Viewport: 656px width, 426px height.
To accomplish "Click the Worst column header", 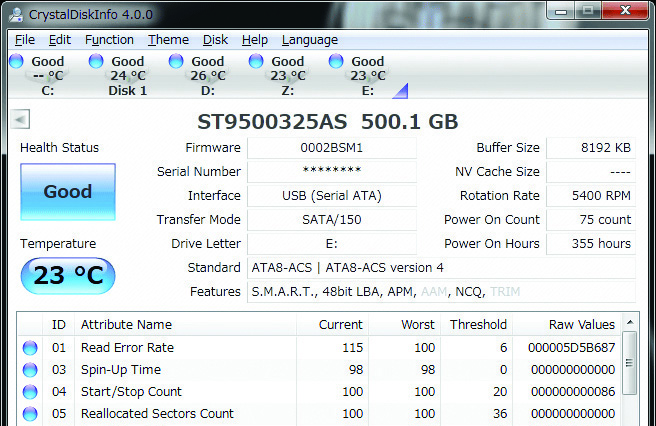I will coord(404,324).
